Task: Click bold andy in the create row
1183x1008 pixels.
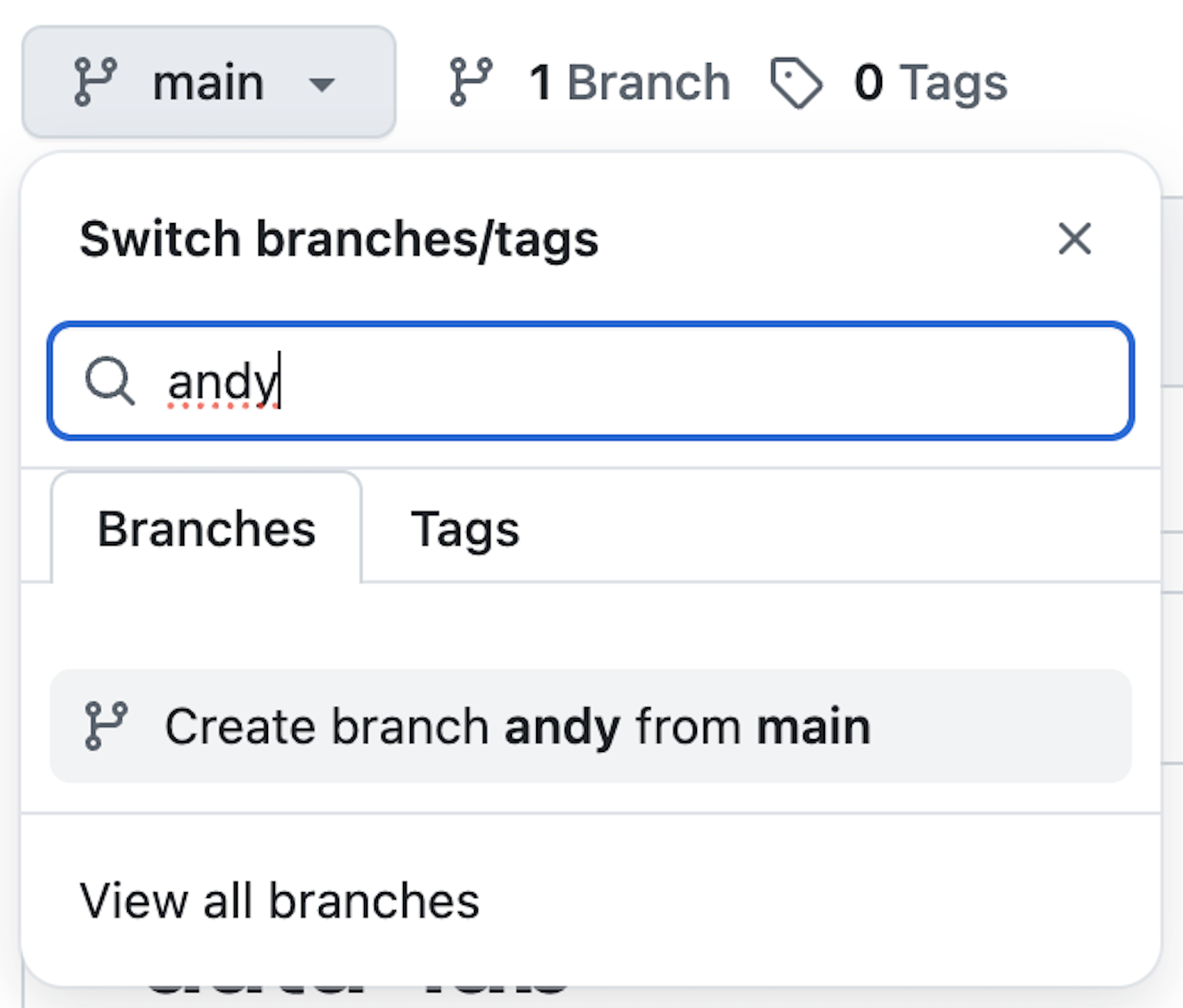Action: [x=562, y=727]
